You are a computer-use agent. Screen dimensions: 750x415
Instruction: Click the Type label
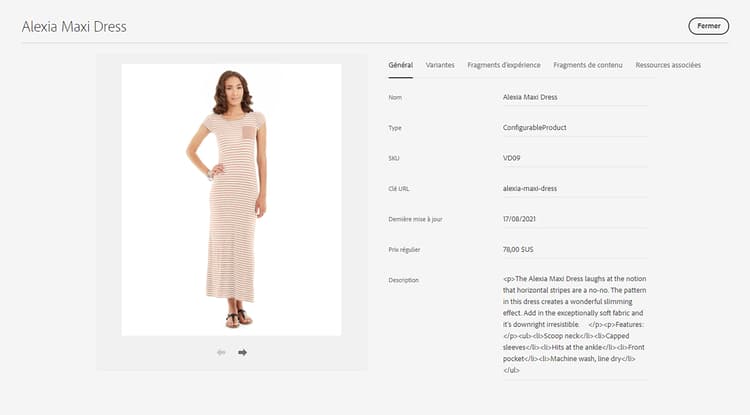tap(395, 128)
